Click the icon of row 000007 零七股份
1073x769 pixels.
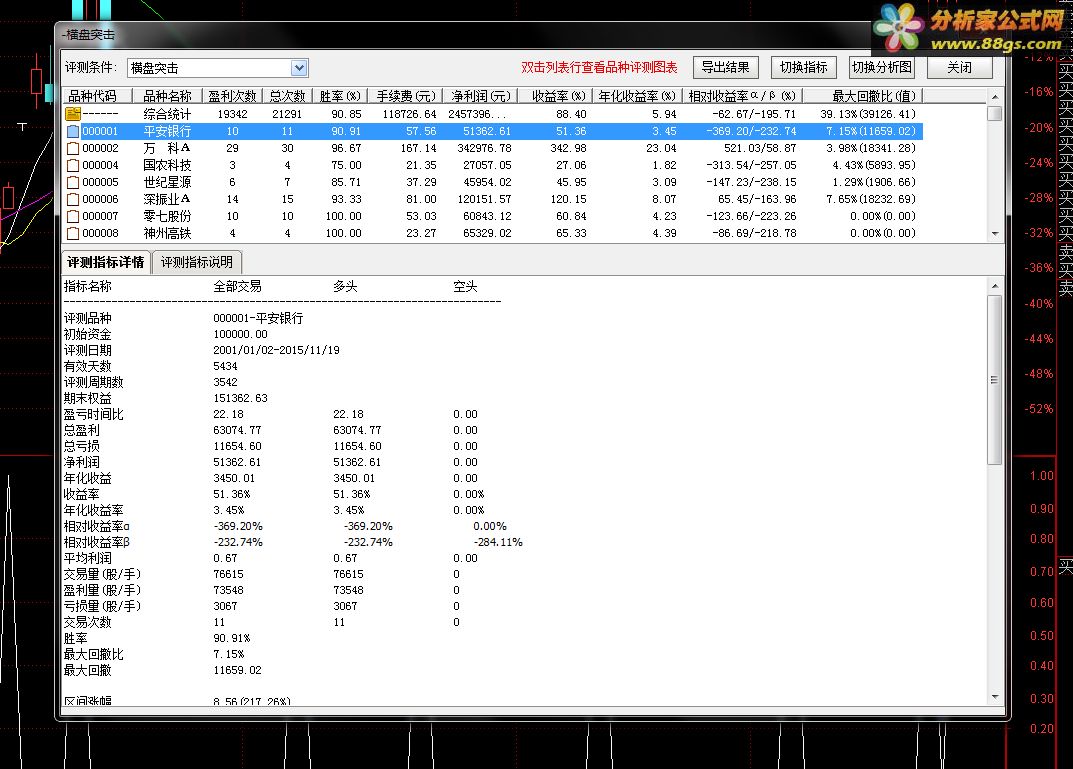[73, 216]
